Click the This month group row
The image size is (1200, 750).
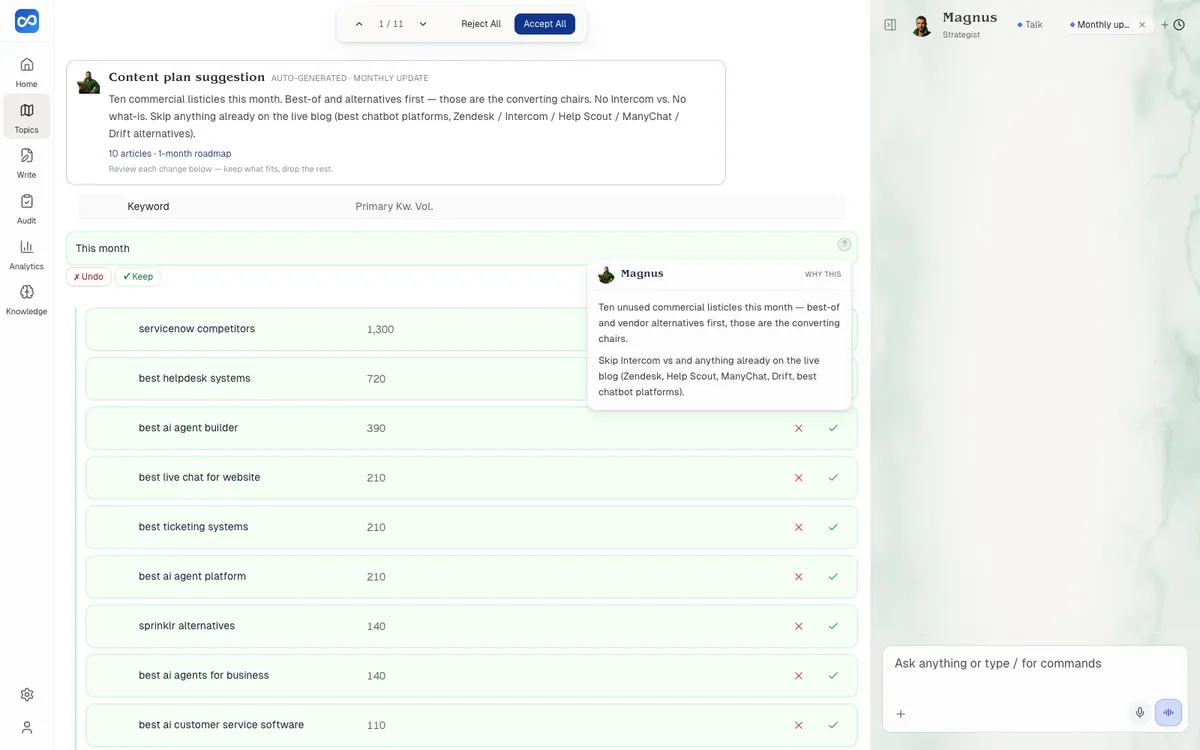tap(461, 248)
